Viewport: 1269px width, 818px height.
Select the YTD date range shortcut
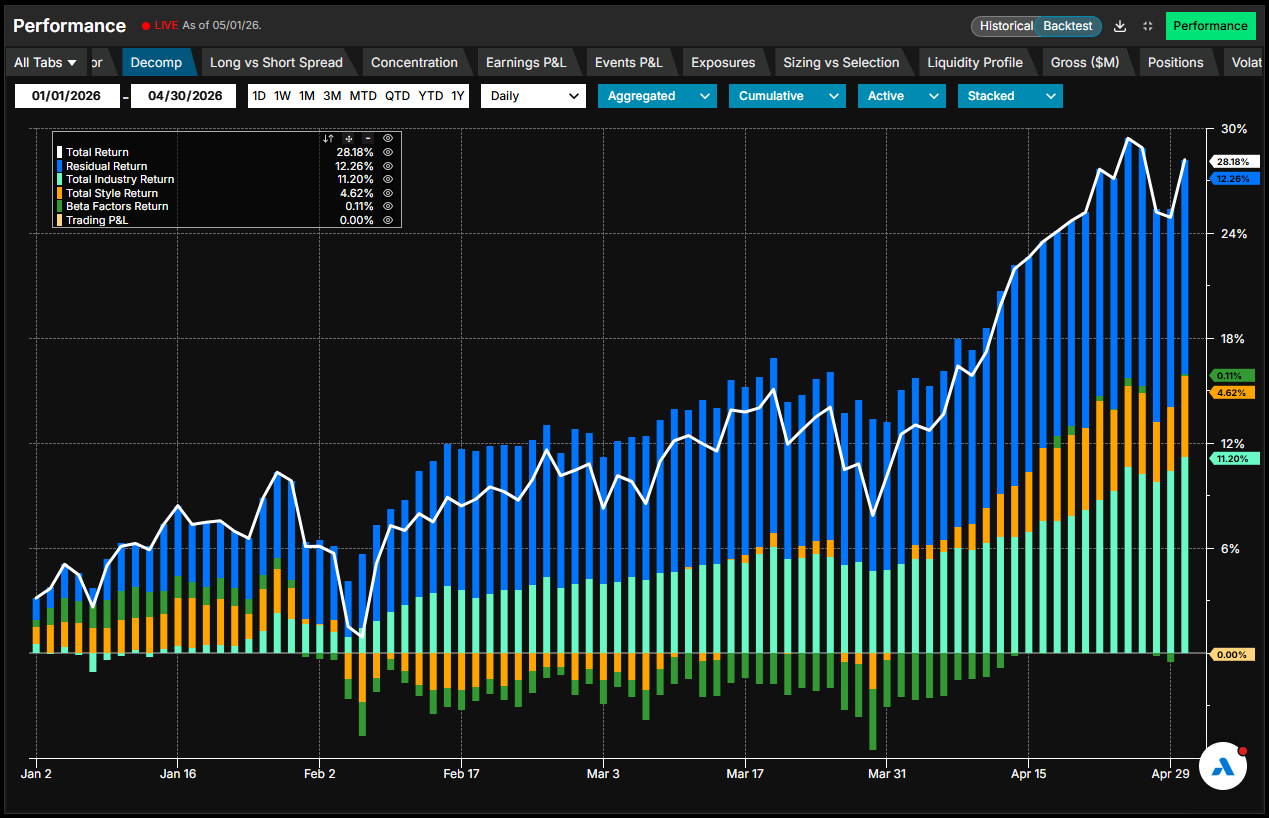point(431,96)
